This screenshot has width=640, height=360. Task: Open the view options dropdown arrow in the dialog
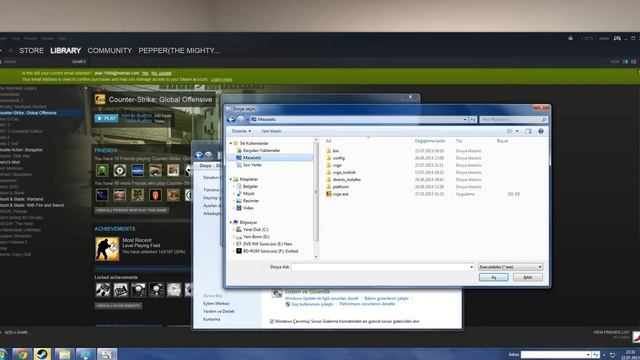[517, 131]
